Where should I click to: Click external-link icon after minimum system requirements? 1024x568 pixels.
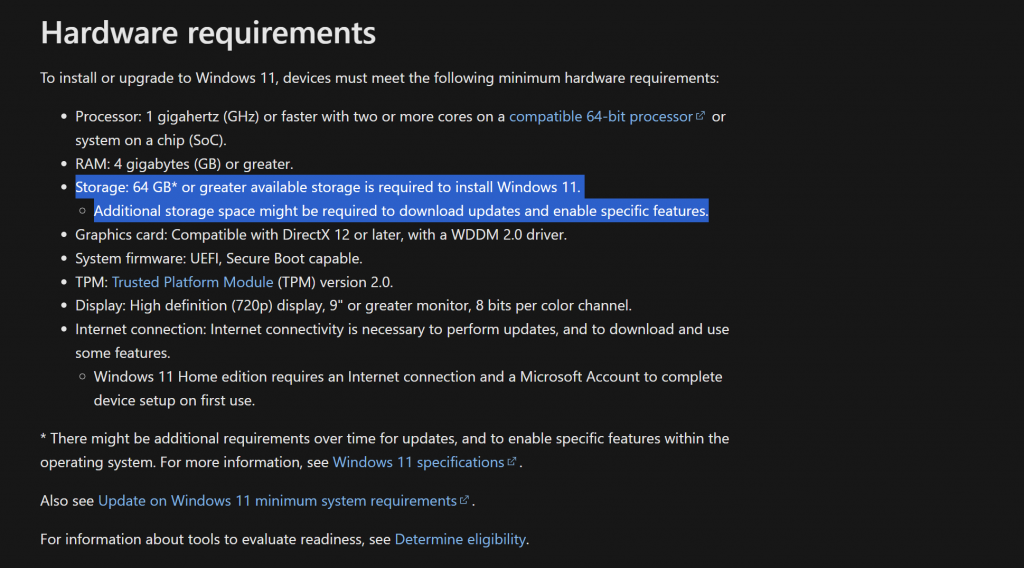[464, 500]
